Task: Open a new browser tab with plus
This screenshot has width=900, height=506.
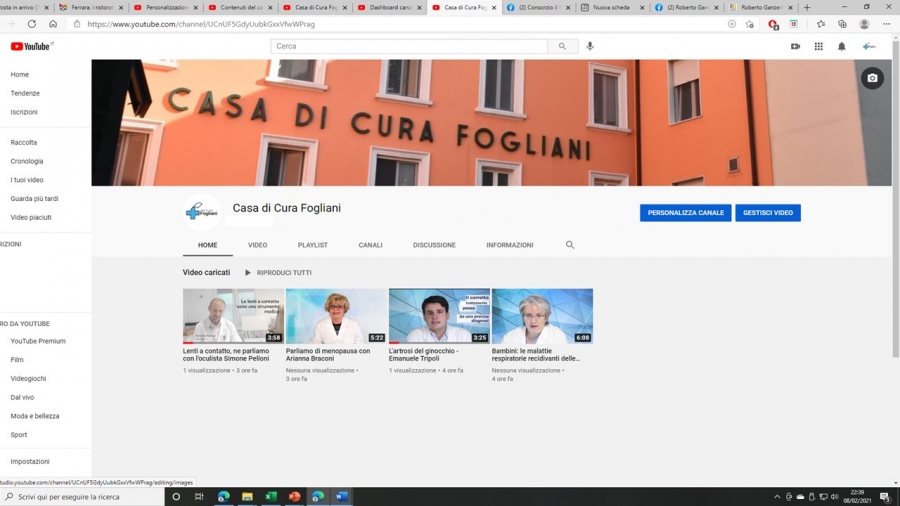Action: tap(807, 7)
